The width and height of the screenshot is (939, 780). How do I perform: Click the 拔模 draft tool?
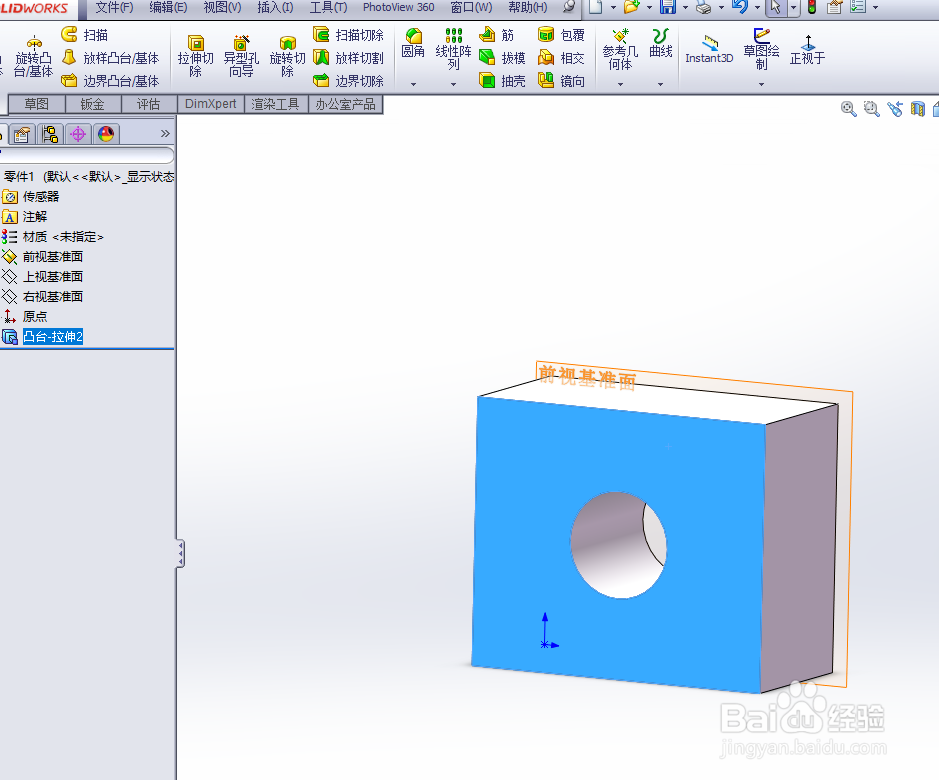[502, 58]
